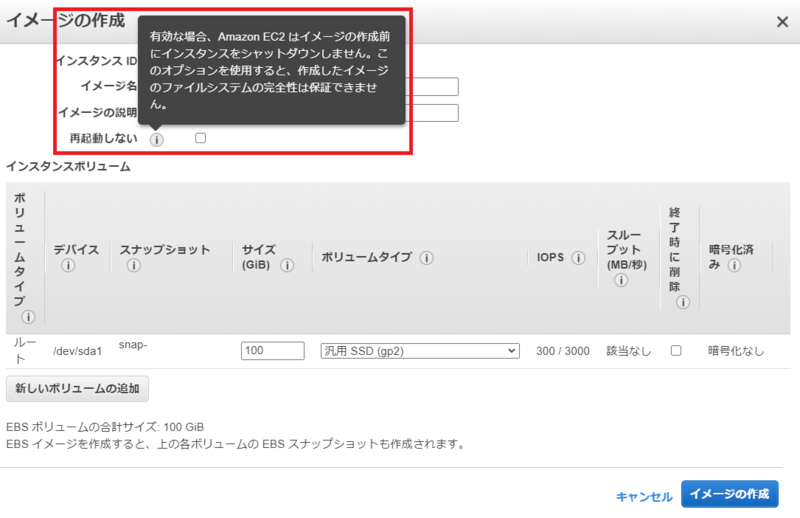The width and height of the screenshot is (800, 518).
Task: Click info icon under スループット (MB/秒)
Action: (x=621, y=280)
